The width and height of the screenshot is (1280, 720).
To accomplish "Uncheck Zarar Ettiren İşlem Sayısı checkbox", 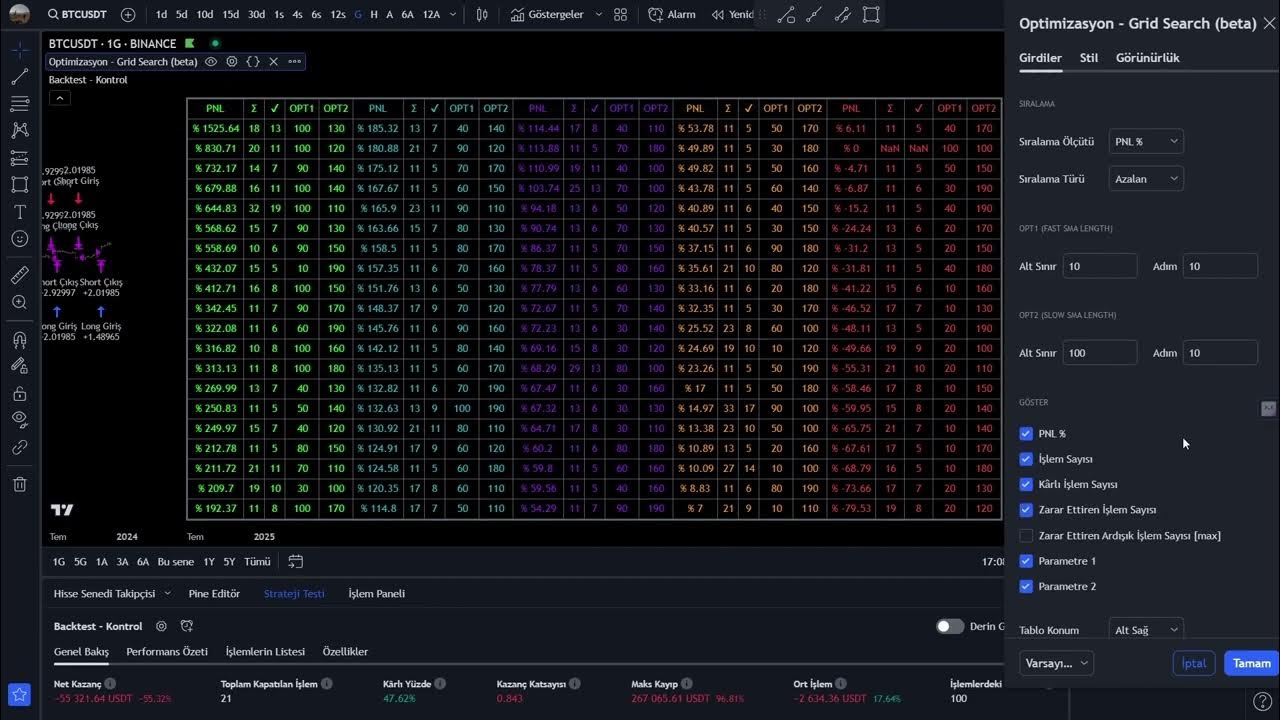I will coord(1026,510).
